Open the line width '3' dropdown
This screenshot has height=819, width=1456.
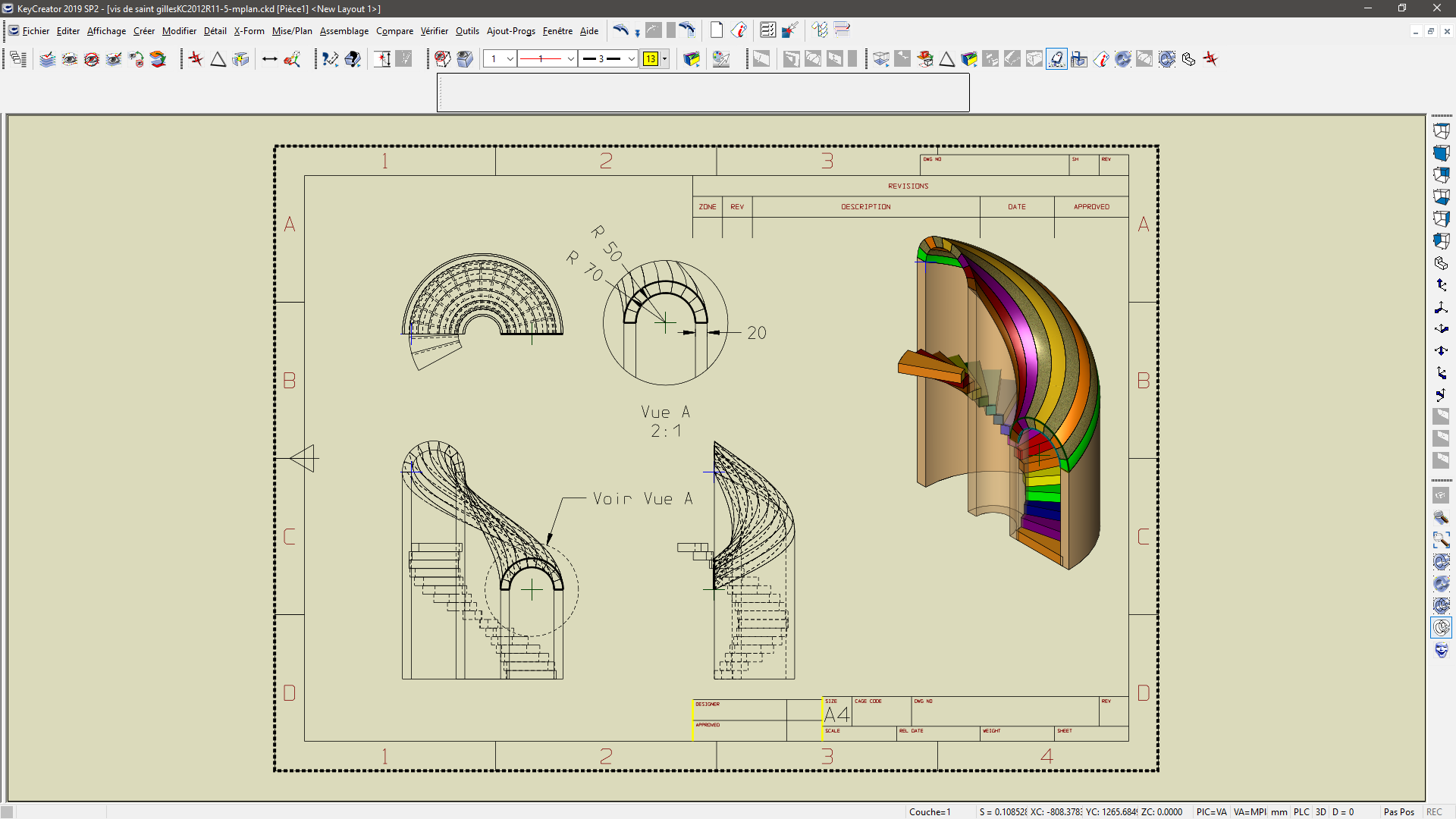631,59
